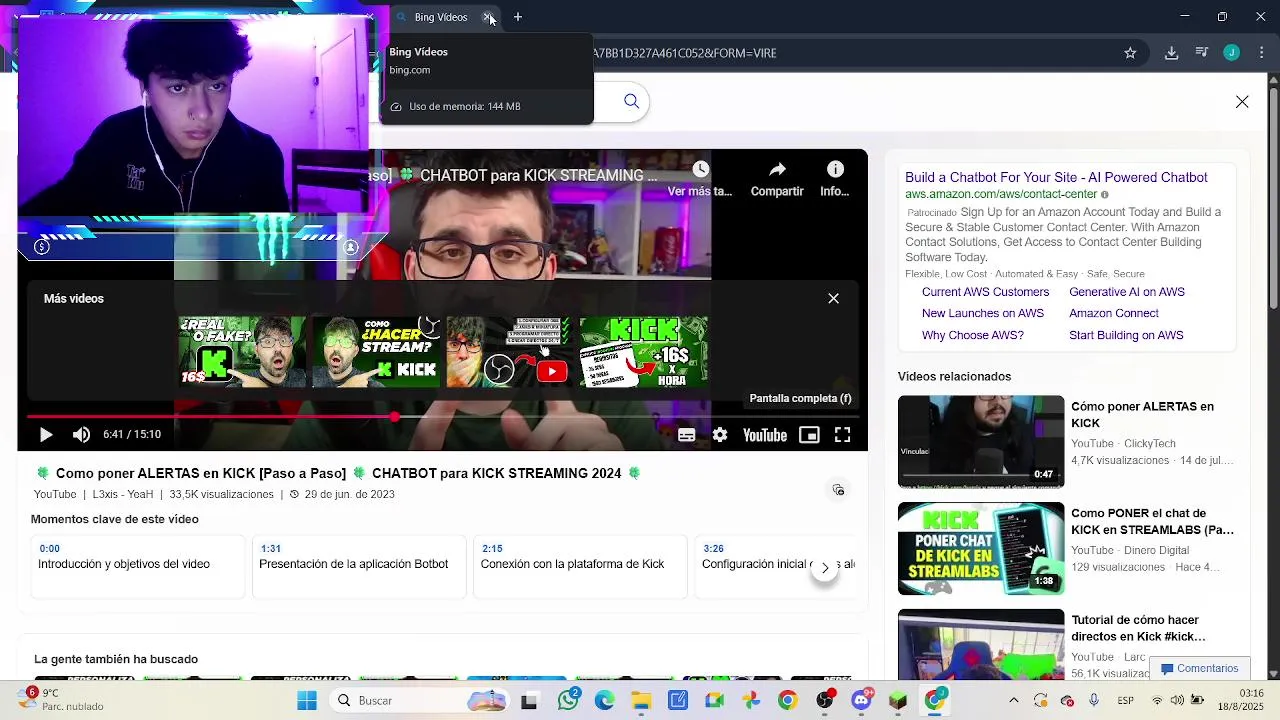Image resolution: width=1280 pixels, height=720 pixels.
Task: Open 'Como PONER el chat de KICK' thumbnail
Action: 981,548
